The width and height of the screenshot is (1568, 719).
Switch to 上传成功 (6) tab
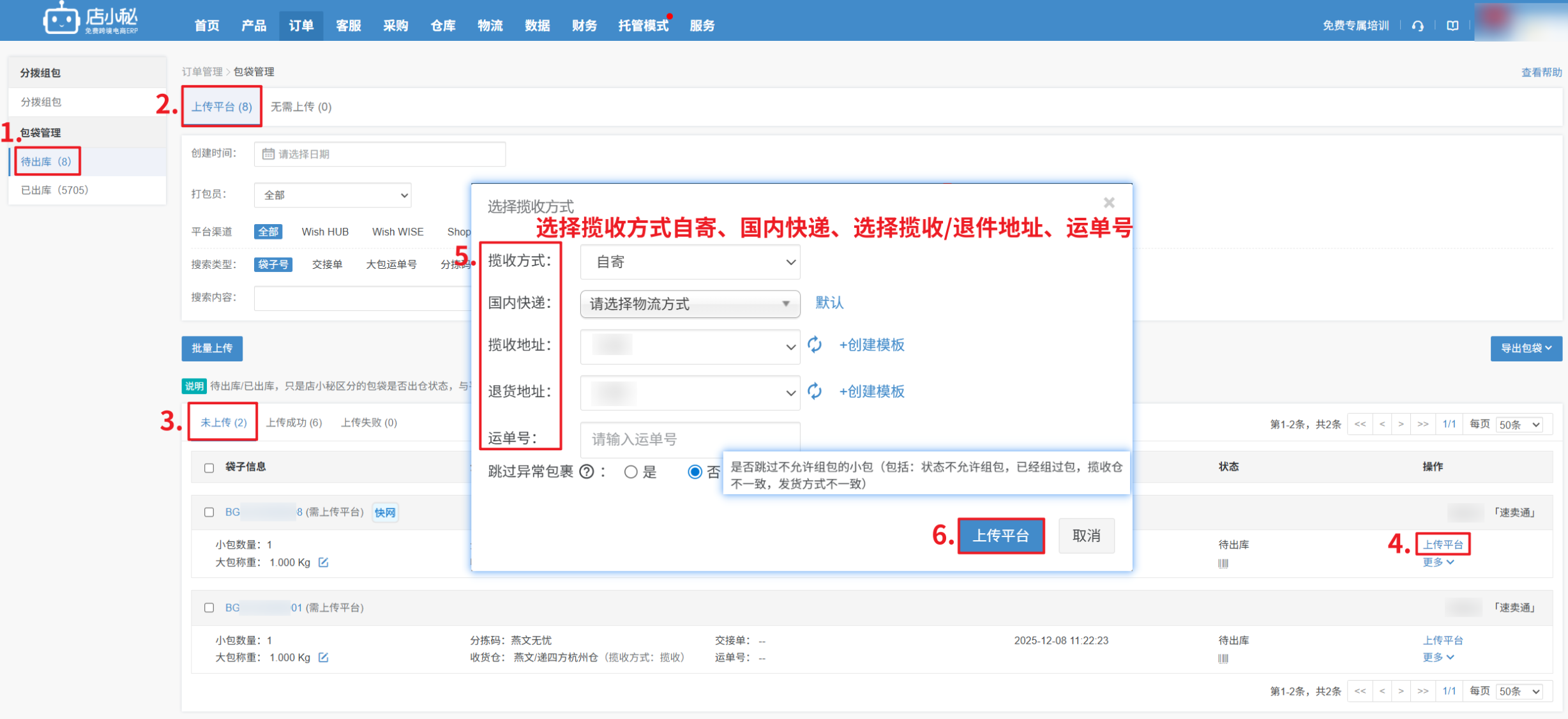(294, 423)
